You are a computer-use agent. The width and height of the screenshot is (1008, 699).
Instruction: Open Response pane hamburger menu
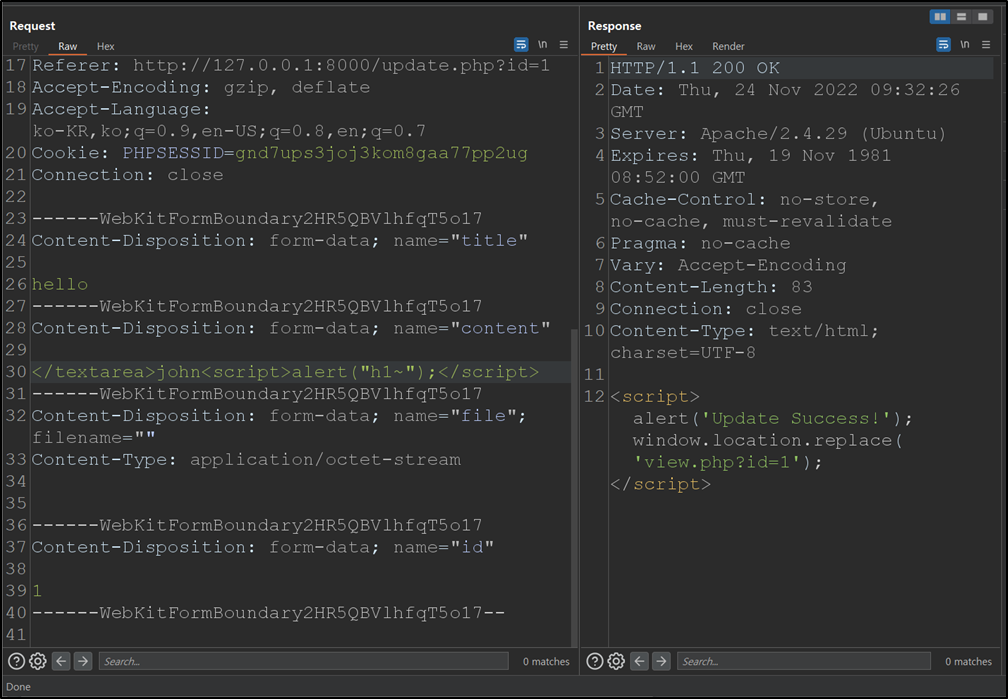(986, 44)
